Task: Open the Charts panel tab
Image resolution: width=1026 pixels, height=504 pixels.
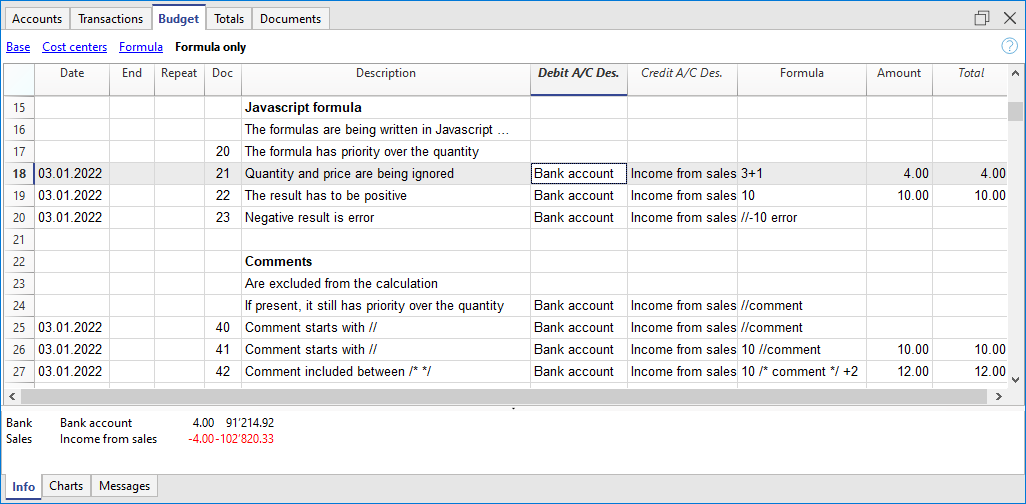Action: (66, 486)
